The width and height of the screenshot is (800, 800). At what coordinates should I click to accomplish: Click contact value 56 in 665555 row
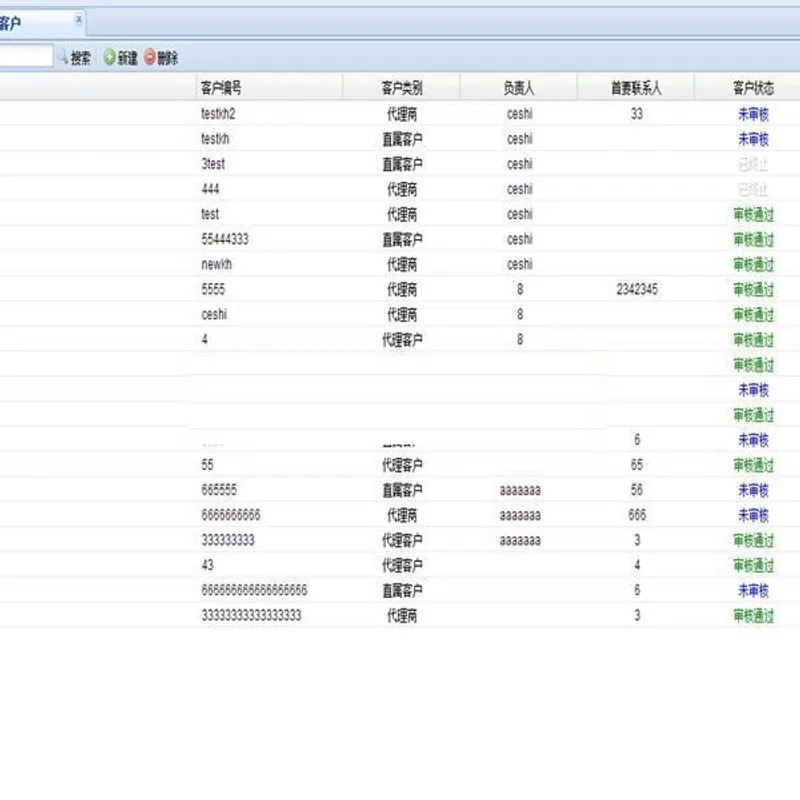[637, 490]
